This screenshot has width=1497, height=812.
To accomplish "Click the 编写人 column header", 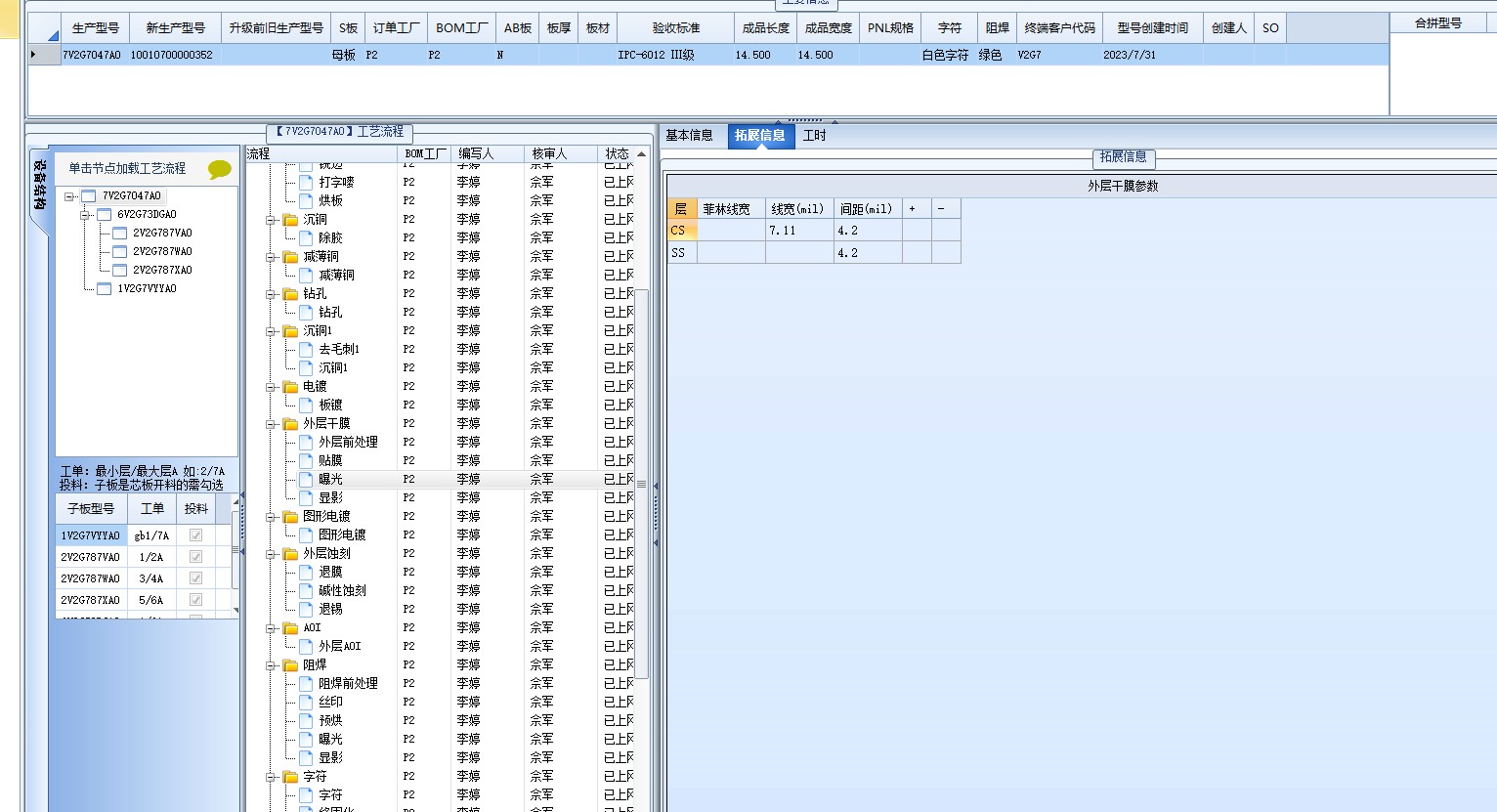I will [488, 153].
